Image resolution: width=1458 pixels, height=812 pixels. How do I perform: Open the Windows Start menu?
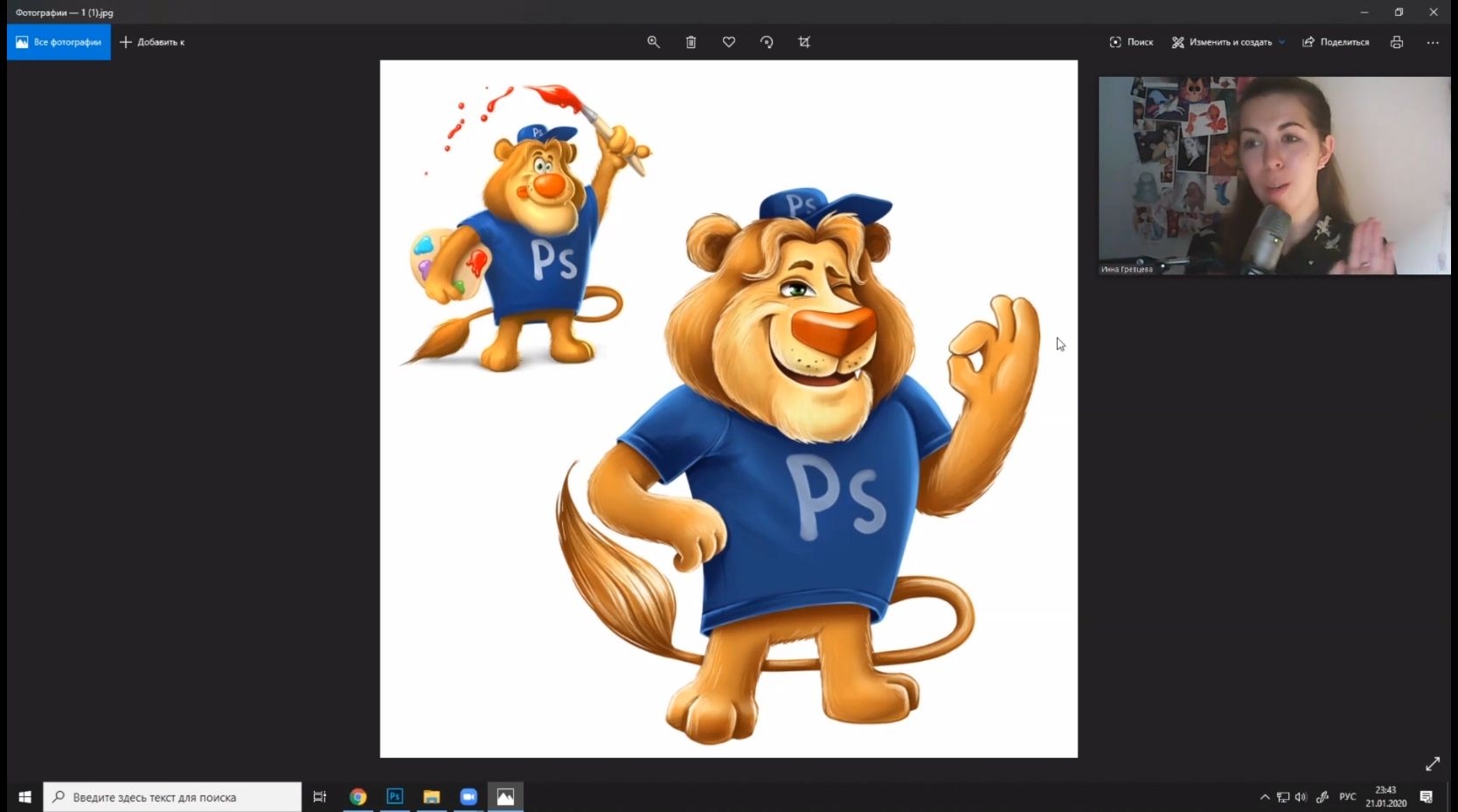pos(24,797)
